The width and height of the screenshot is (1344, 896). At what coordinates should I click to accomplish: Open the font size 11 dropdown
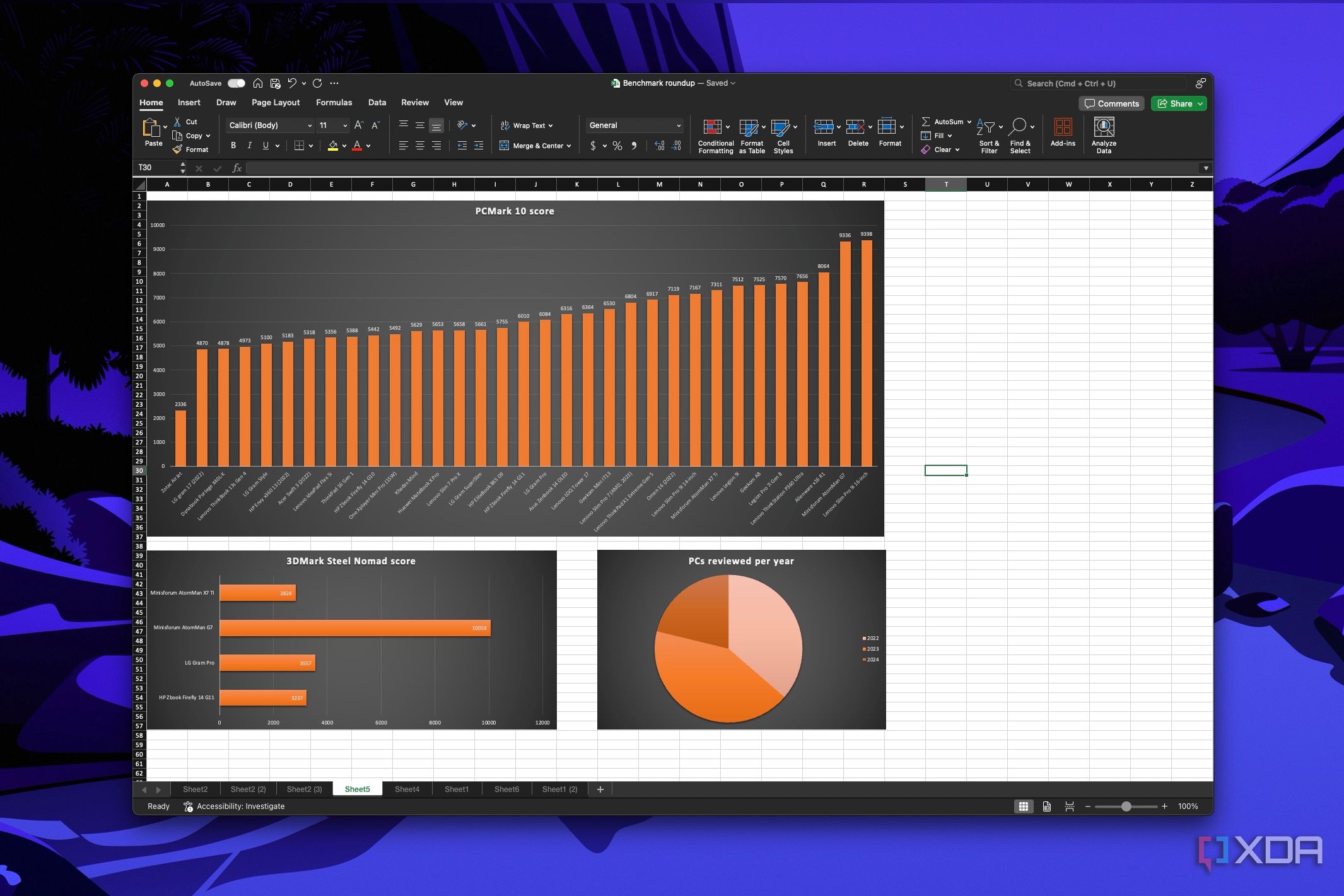coord(345,125)
